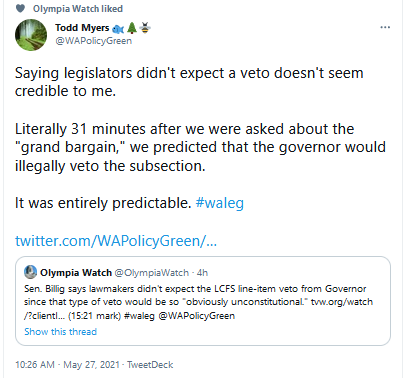Click @WAPolicyGreen mention in quoted tweet
This screenshot has height=378, width=403.
click(197, 316)
